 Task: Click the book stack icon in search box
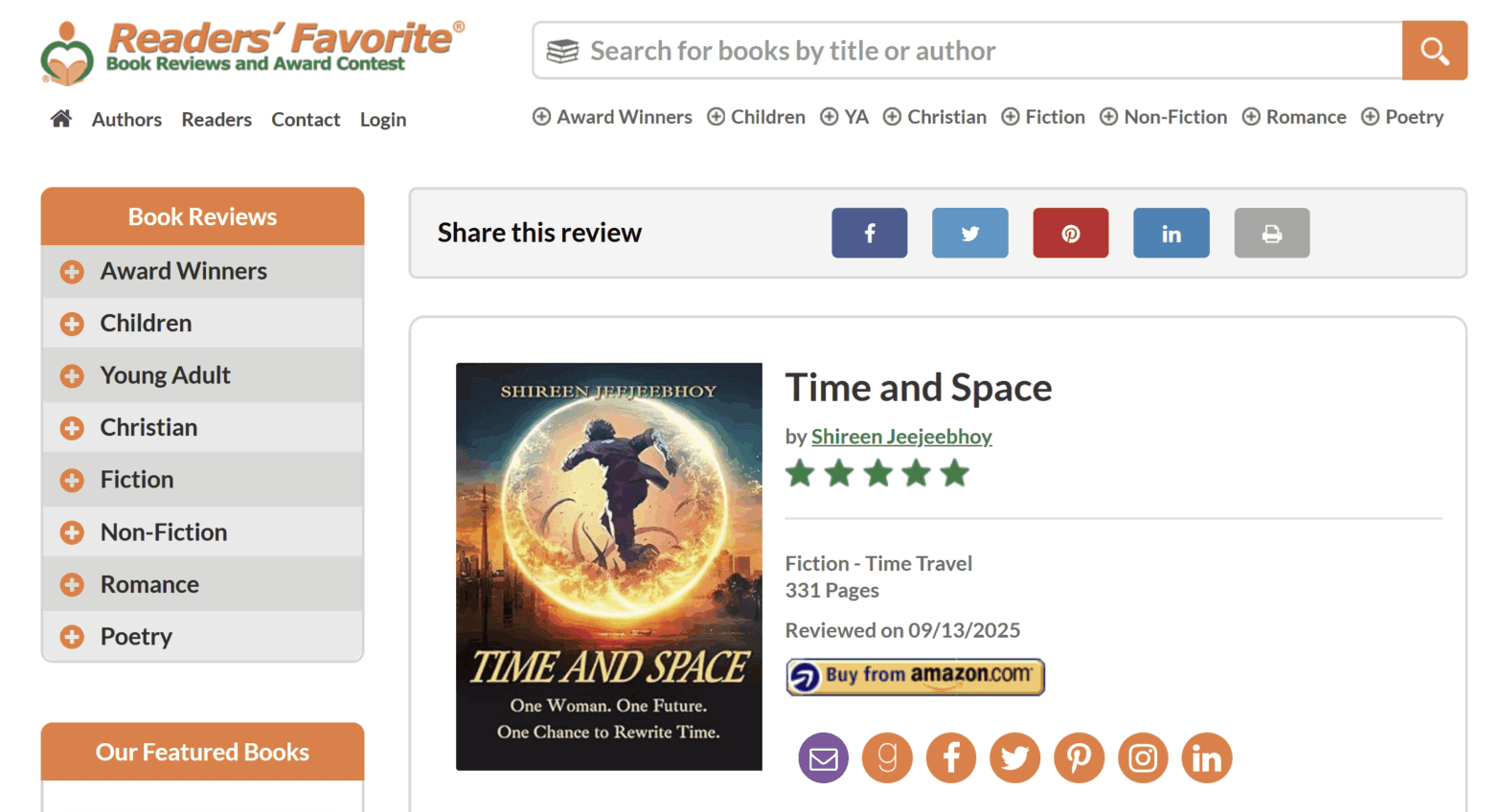pyautogui.click(x=562, y=51)
